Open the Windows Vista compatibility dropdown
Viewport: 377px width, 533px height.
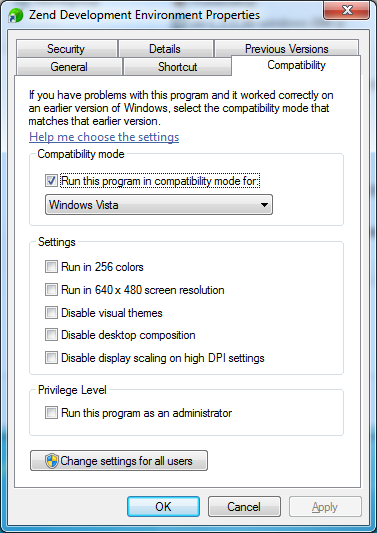(x=159, y=205)
